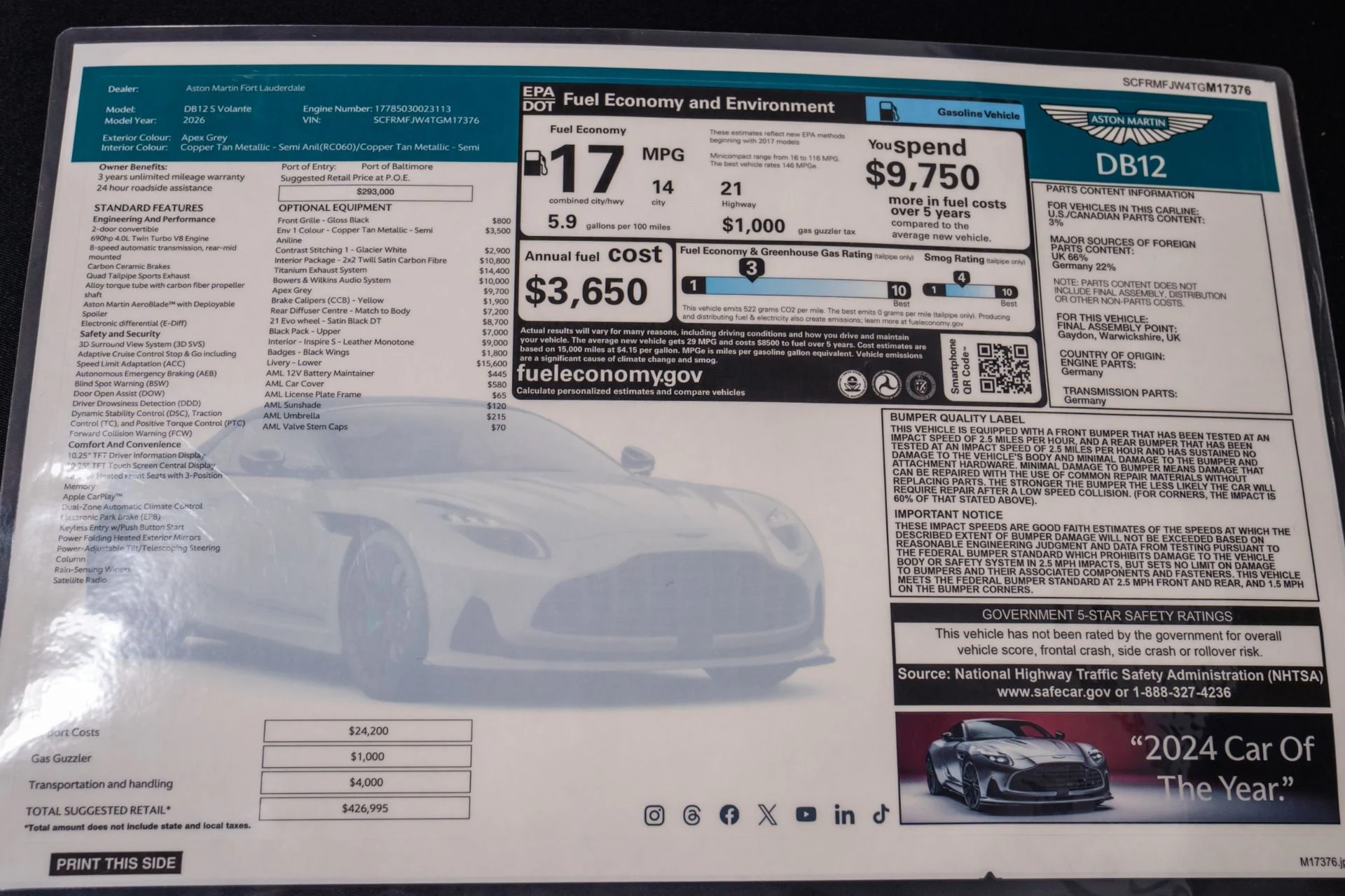
Task: Click the OPTIONAL EQUIPMENT heading
Action: 335,208
